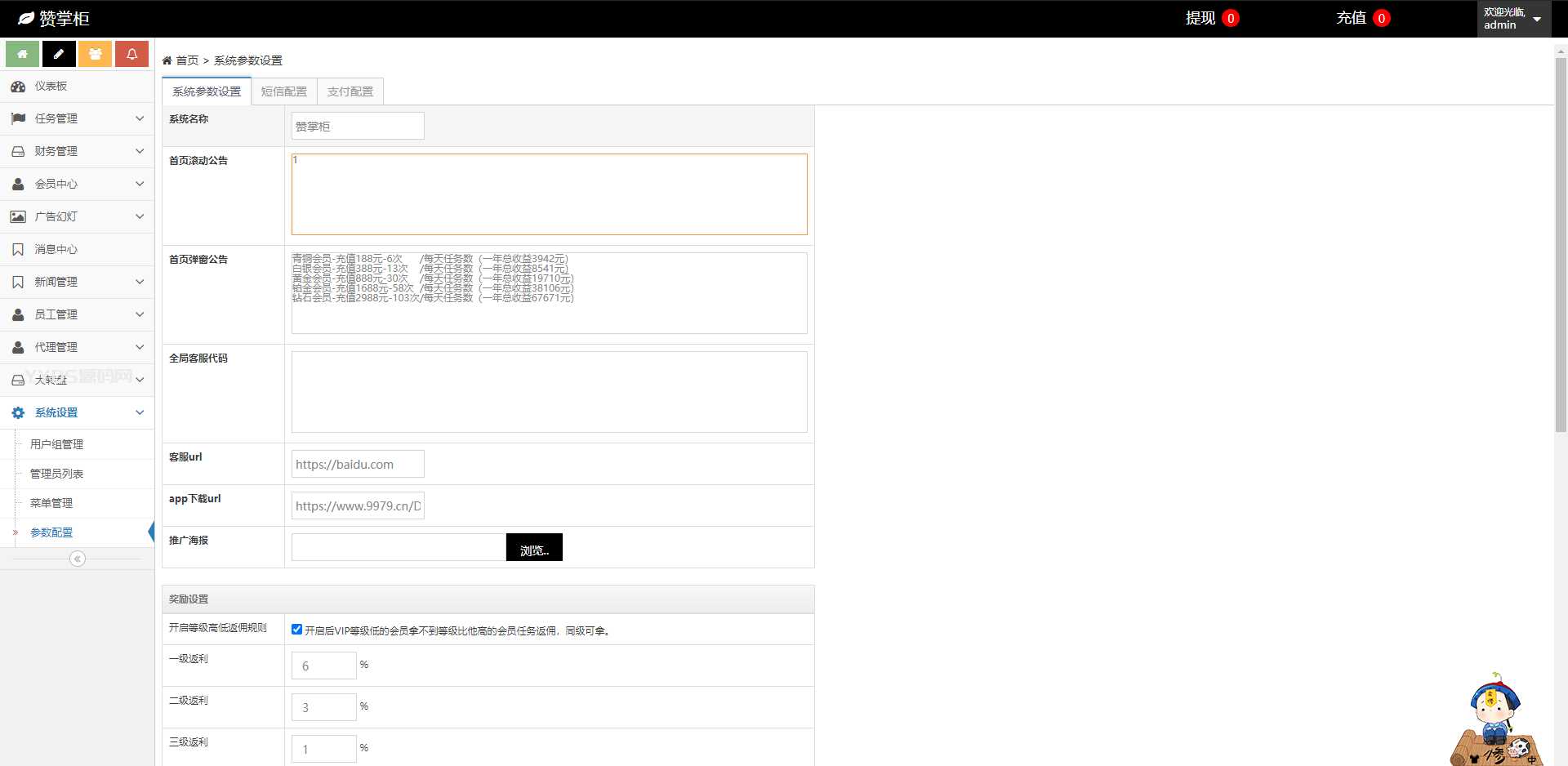Open the 管理员列表 submenu link

(56, 474)
